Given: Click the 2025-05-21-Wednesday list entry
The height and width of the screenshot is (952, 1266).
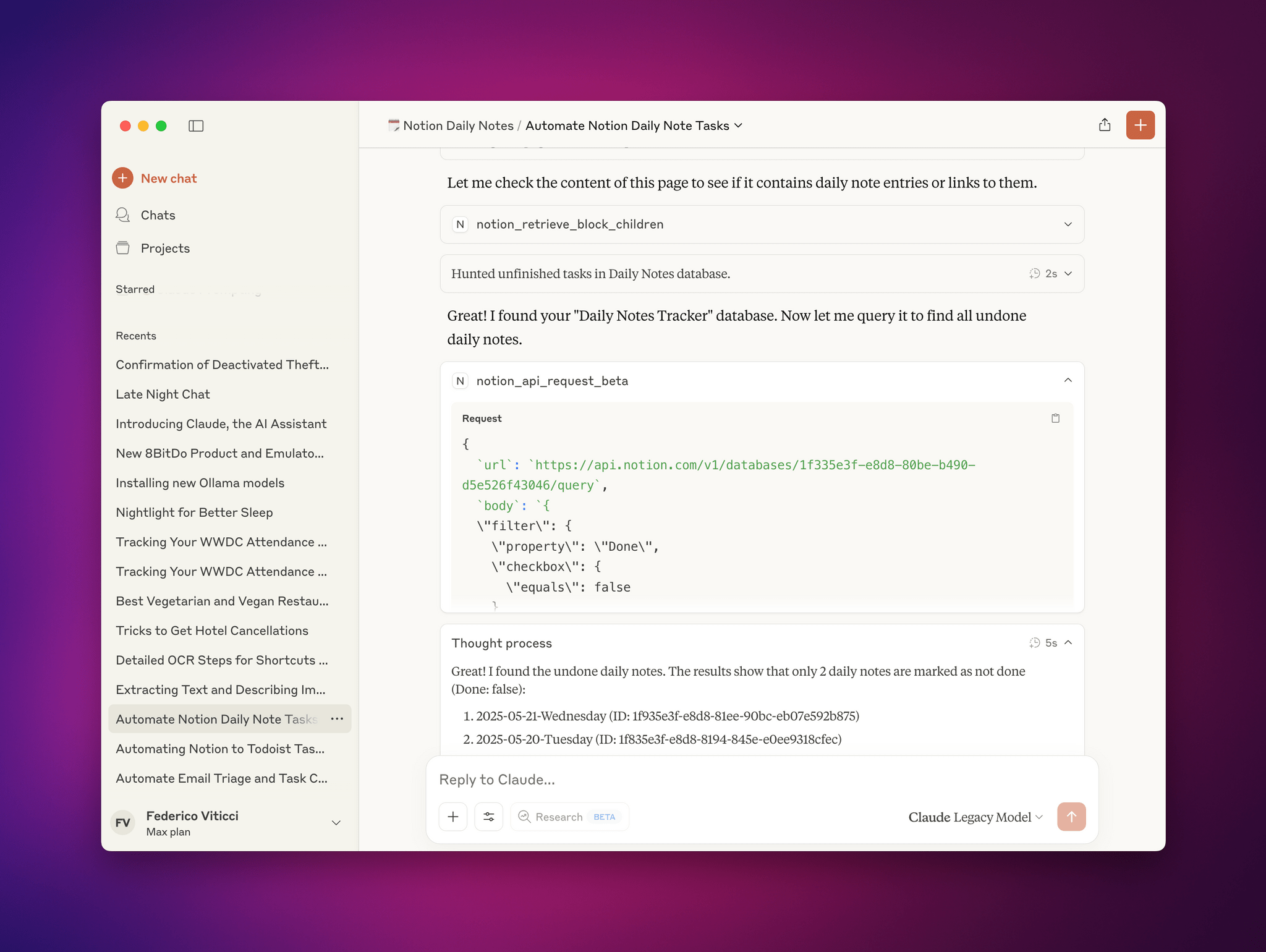Looking at the screenshot, I should click(668, 716).
